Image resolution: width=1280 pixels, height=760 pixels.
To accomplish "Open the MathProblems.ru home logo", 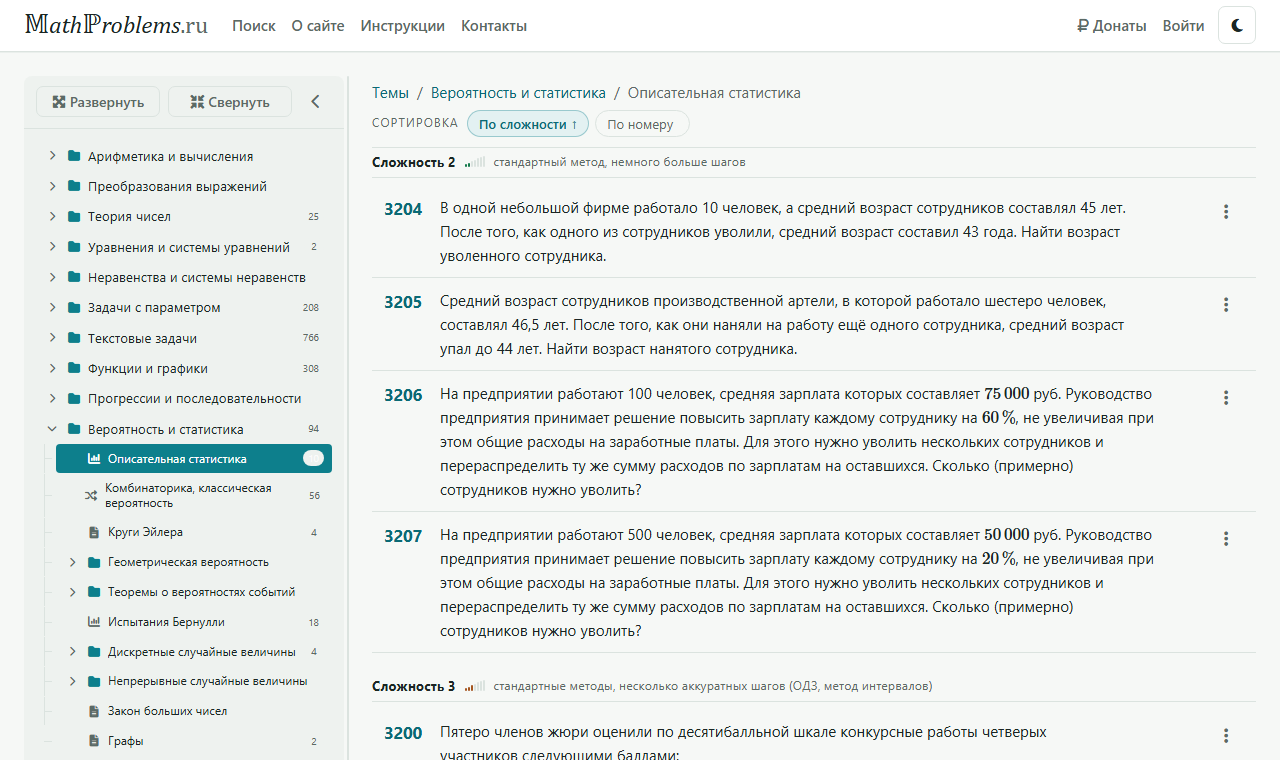I will point(116,25).
